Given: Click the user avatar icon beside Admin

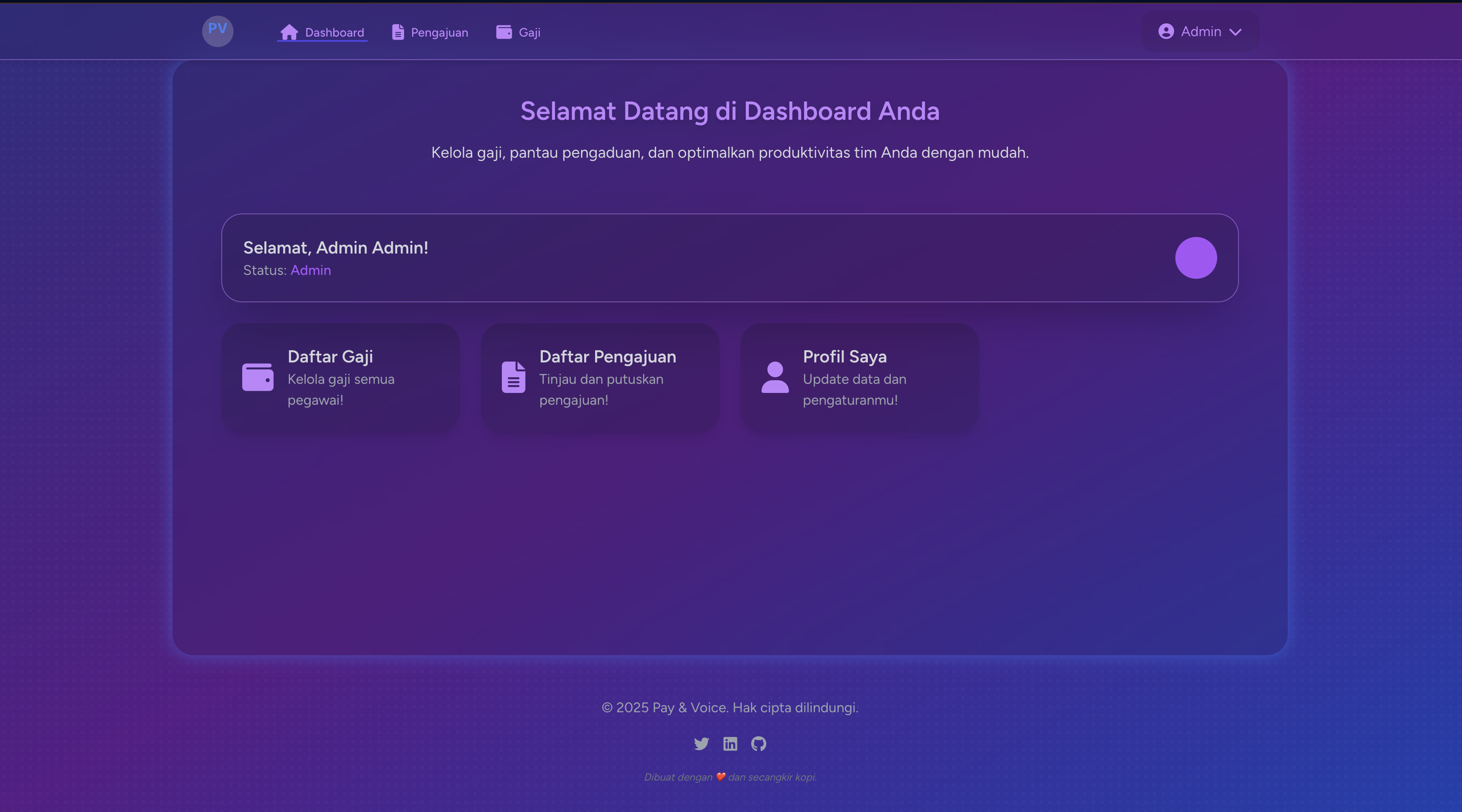Looking at the screenshot, I should click(1167, 31).
